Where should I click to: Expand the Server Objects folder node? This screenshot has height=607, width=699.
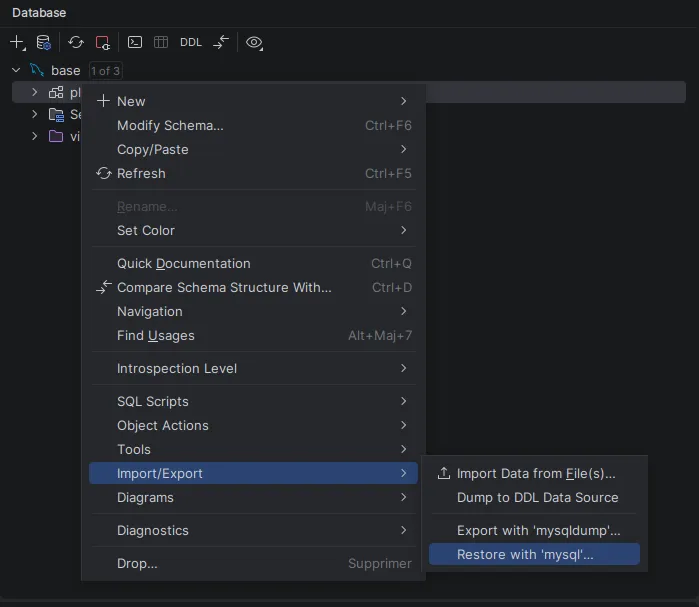35,114
